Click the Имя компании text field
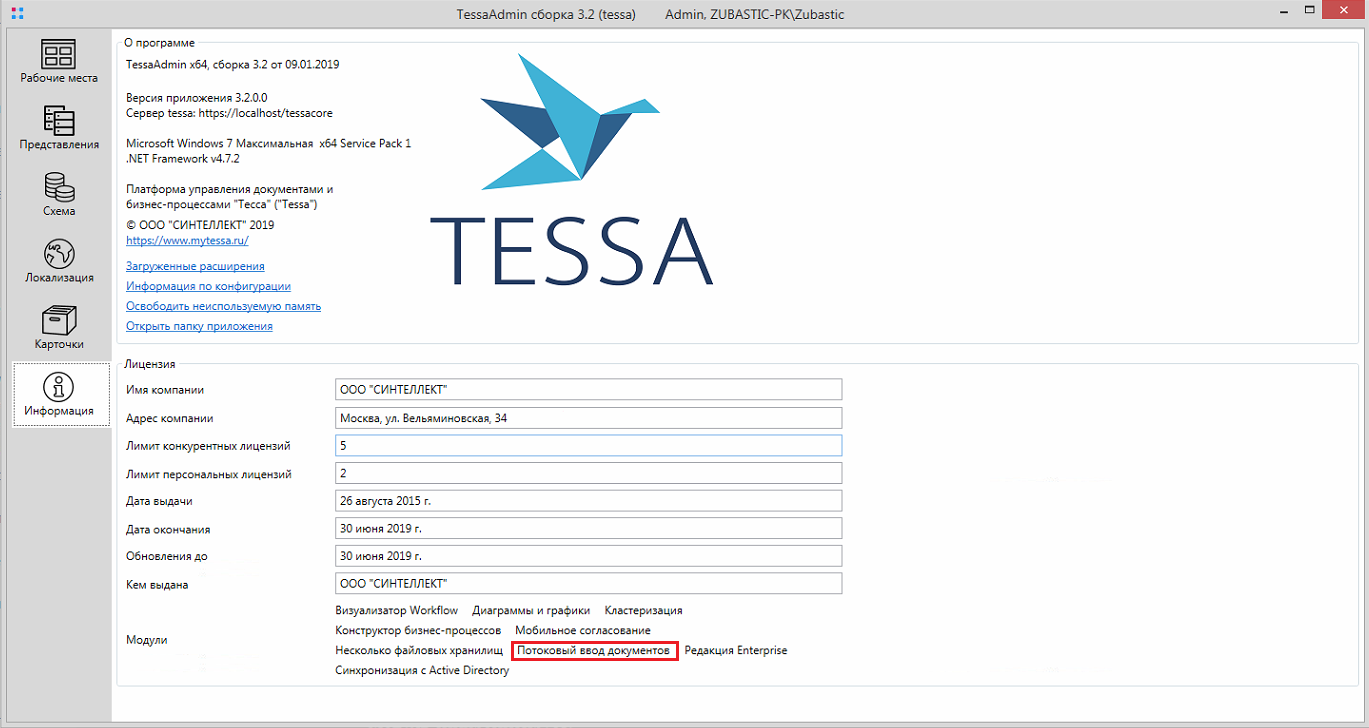1369x728 pixels. [588, 389]
